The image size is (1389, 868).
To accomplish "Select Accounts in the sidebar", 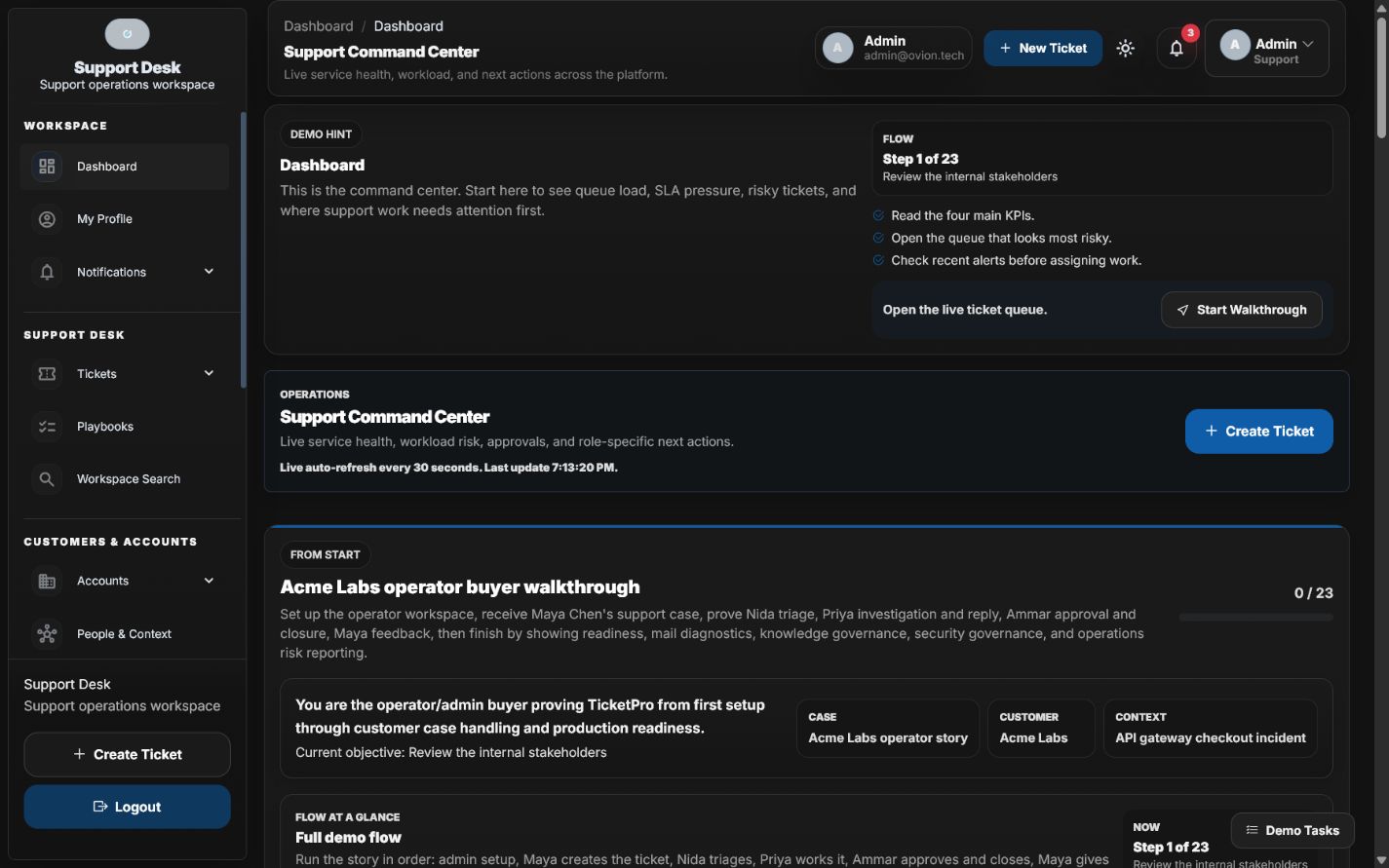I will [125, 582].
